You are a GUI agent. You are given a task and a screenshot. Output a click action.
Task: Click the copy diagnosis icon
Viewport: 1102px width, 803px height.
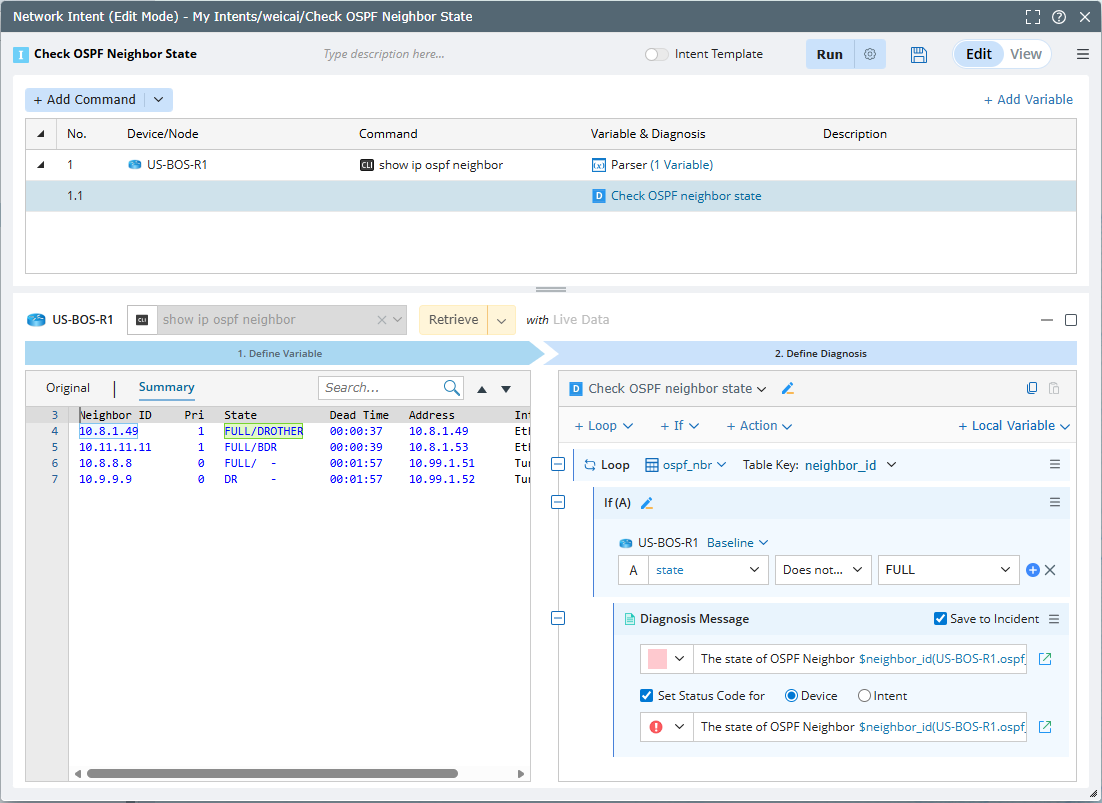click(x=1032, y=389)
